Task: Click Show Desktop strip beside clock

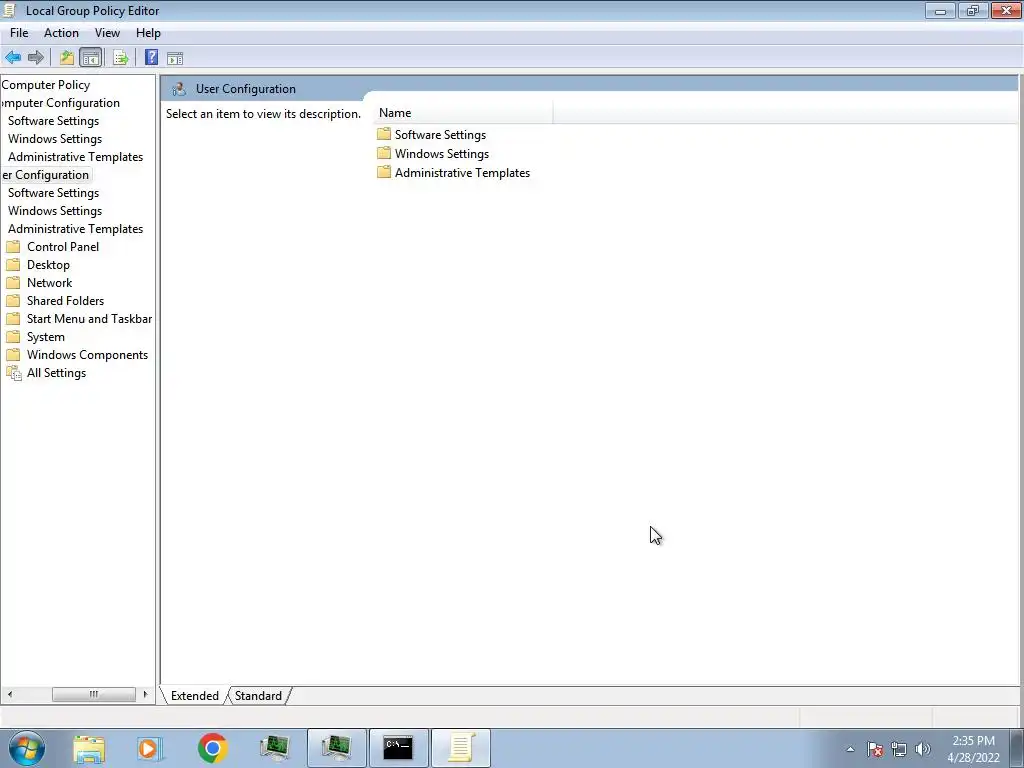Action: pos(1017,748)
